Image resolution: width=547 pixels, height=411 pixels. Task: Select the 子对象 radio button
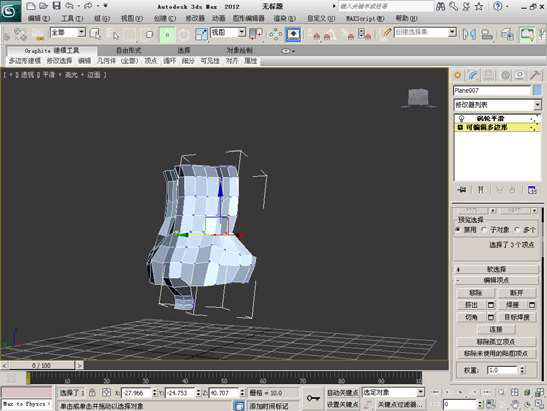(x=485, y=230)
